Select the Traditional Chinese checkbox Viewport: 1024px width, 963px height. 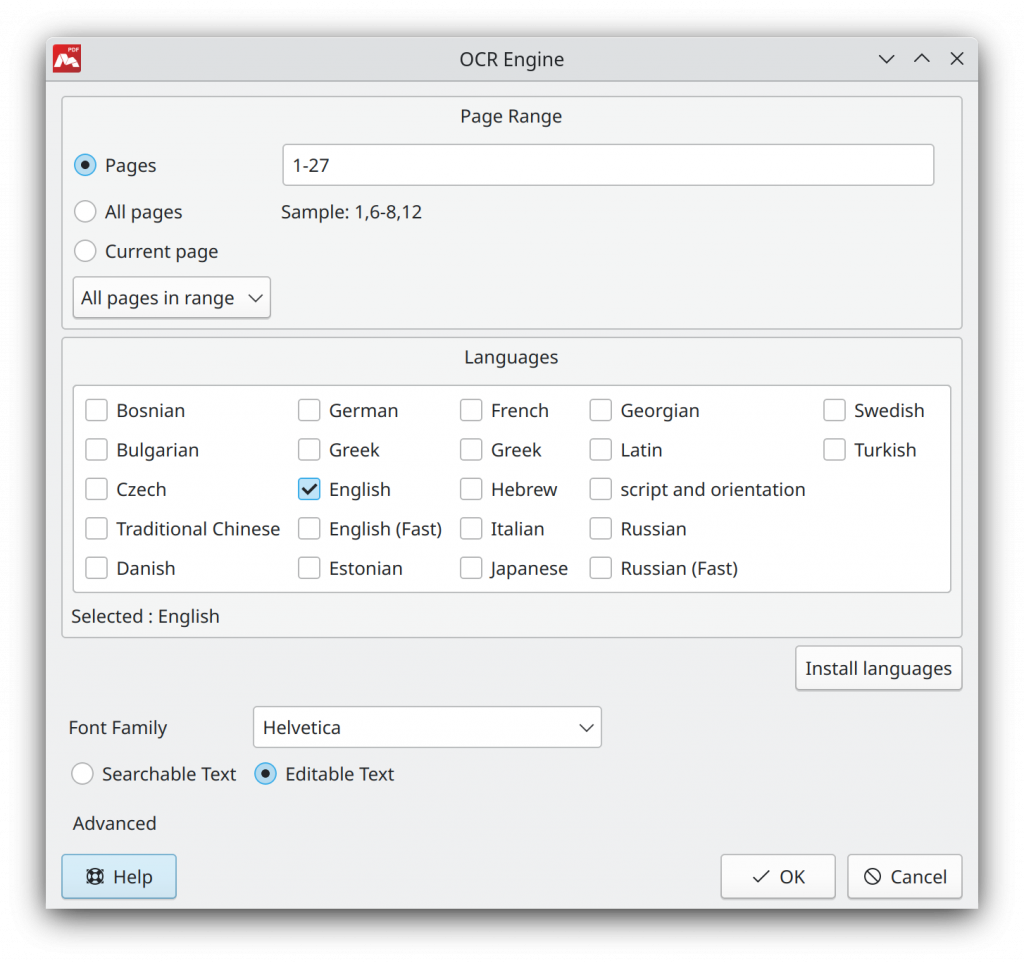pyautogui.click(x=96, y=528)
